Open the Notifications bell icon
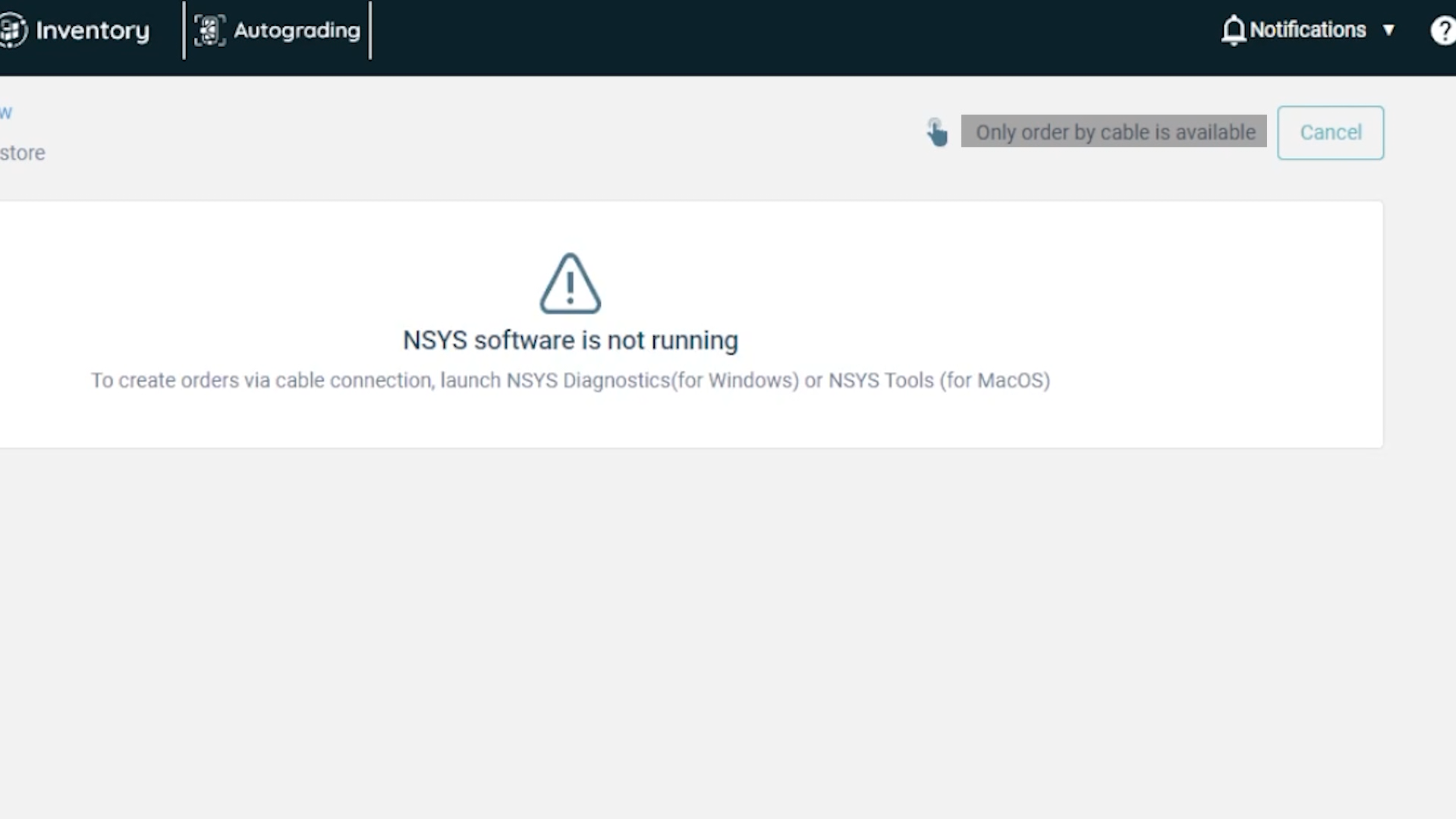1456x819 pixels. pyautogui.click(x=1234, y=30)
